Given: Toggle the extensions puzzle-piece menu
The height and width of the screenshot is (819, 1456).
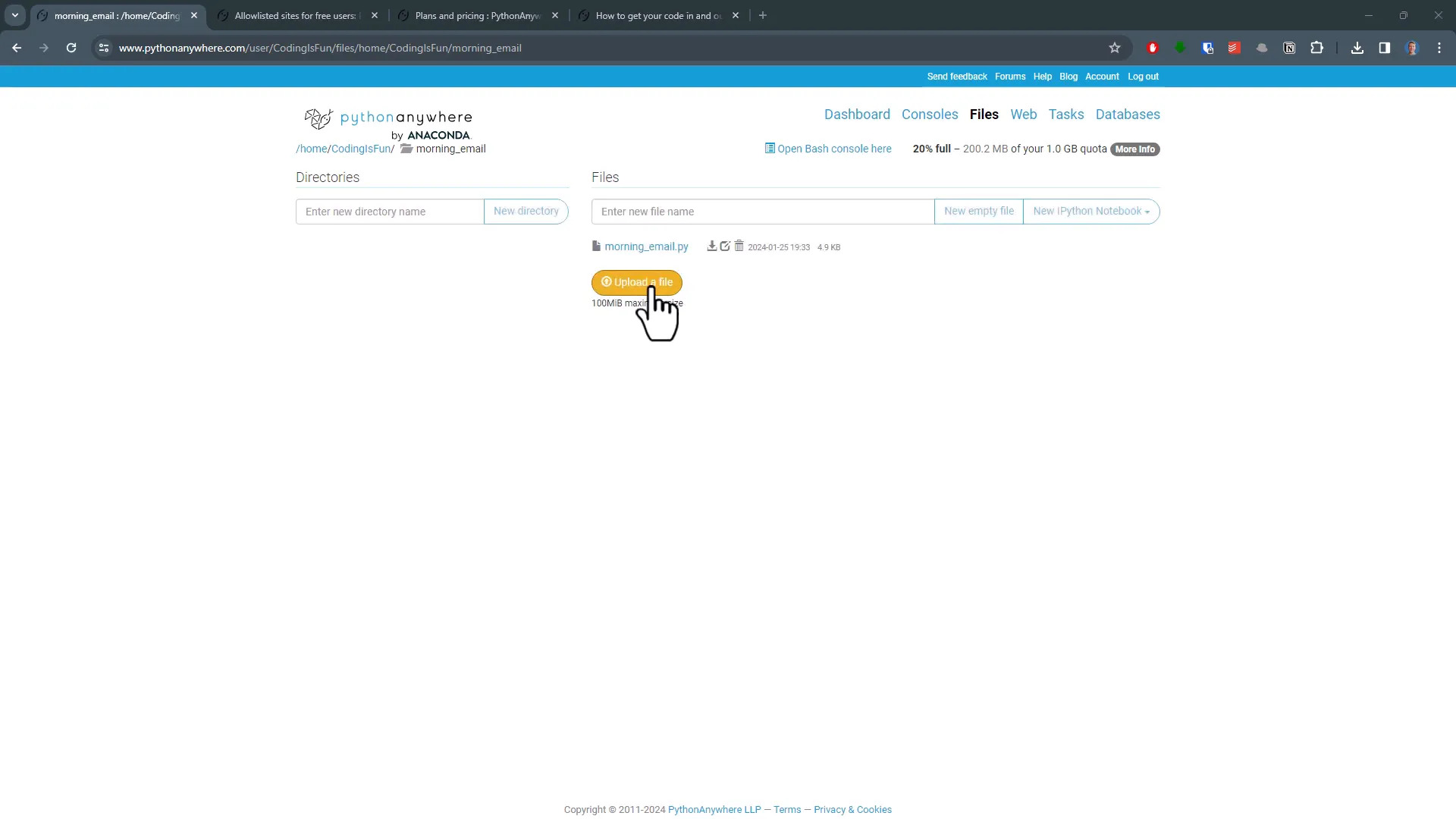Looking at the screenshot, I should (1317, 47).
